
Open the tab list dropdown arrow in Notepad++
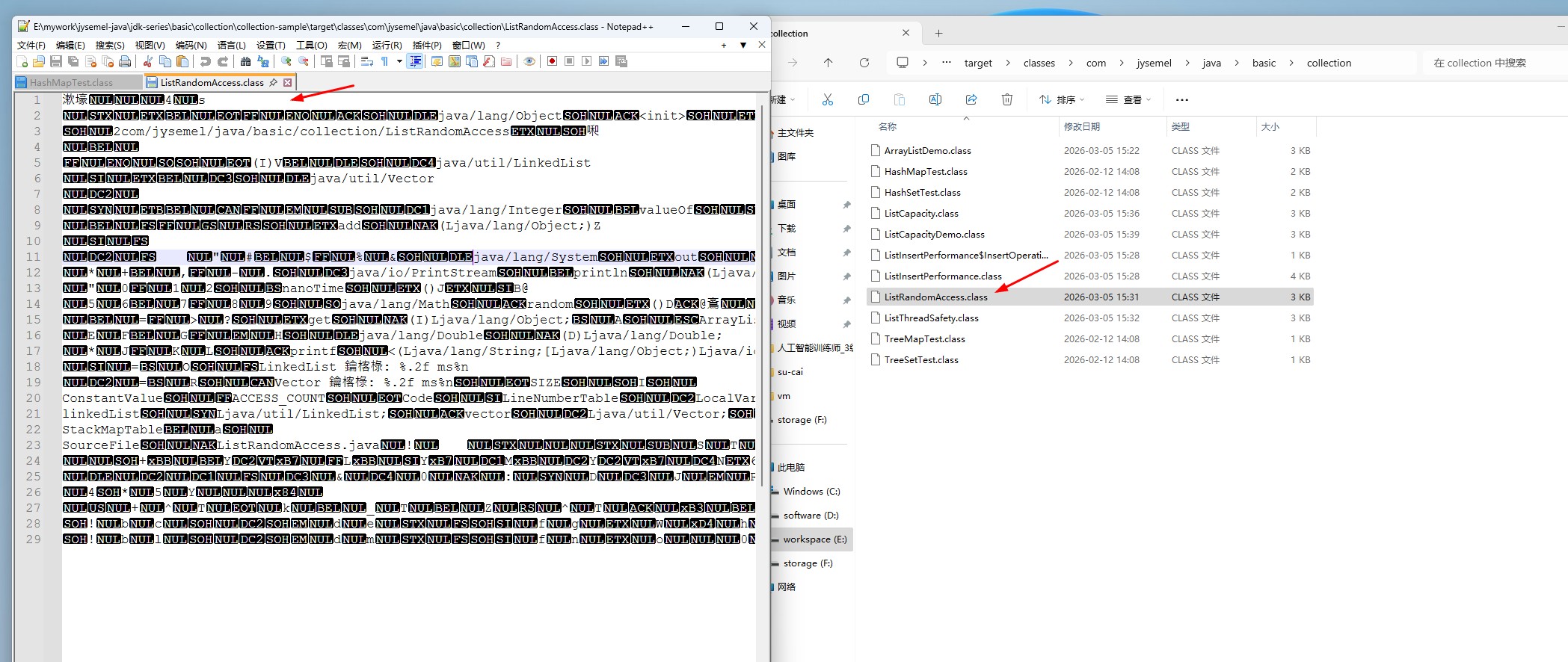pos(743,45)
